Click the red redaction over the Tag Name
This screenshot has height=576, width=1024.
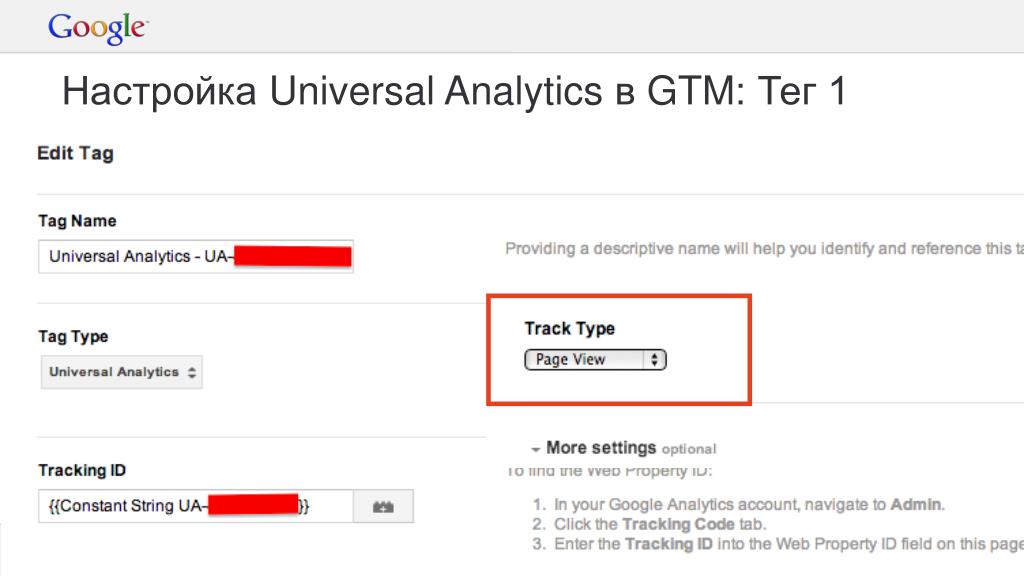click(x=293, y=256)
